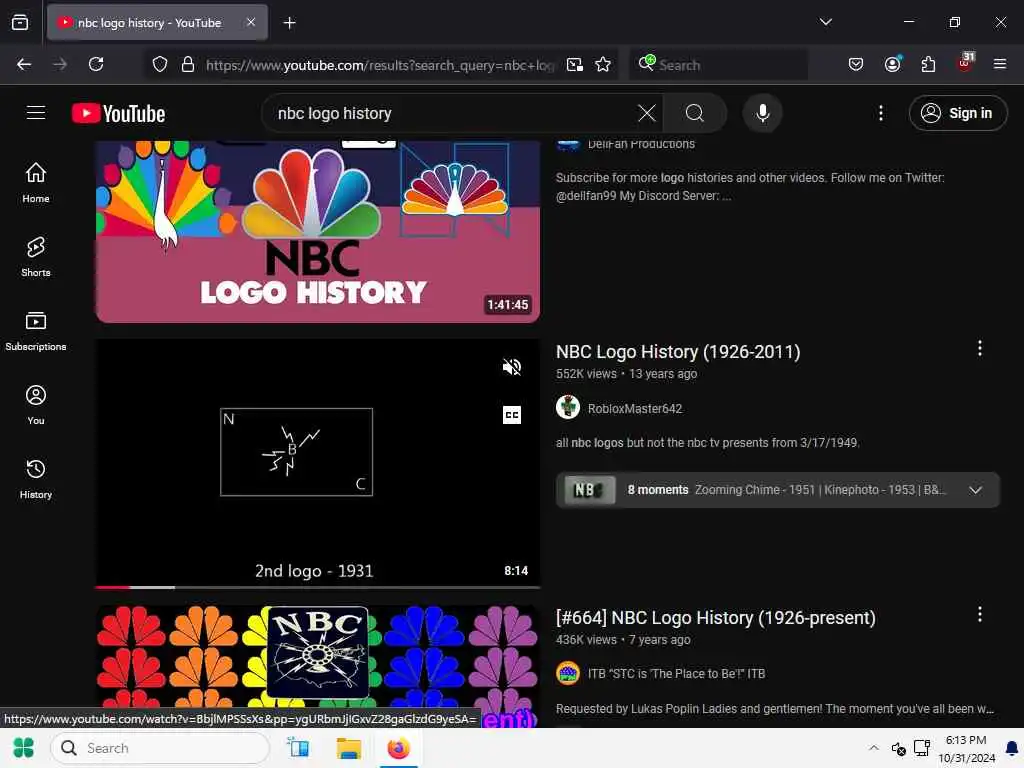This screenshot has height=768, width=1024.
Task: Open Firefox application menu
Action: (999, 64)
